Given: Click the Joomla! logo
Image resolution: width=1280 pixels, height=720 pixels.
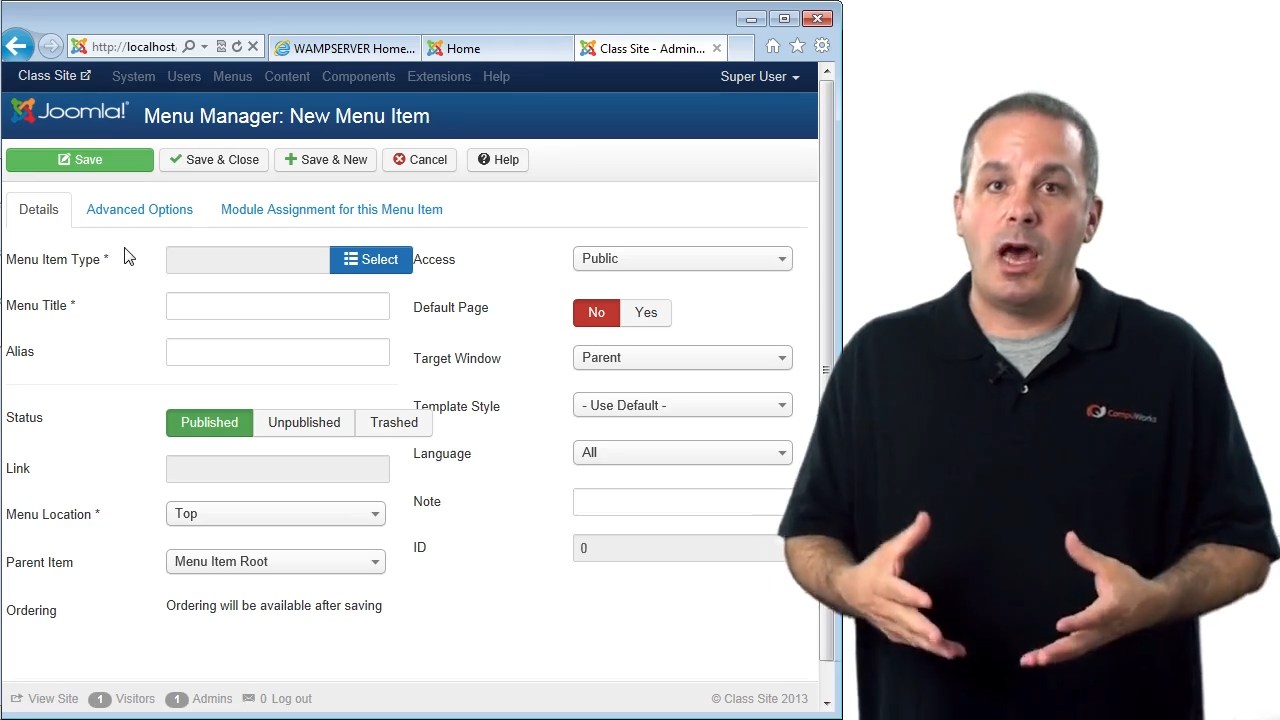Looking at the screenshot, I should (69, 112).
